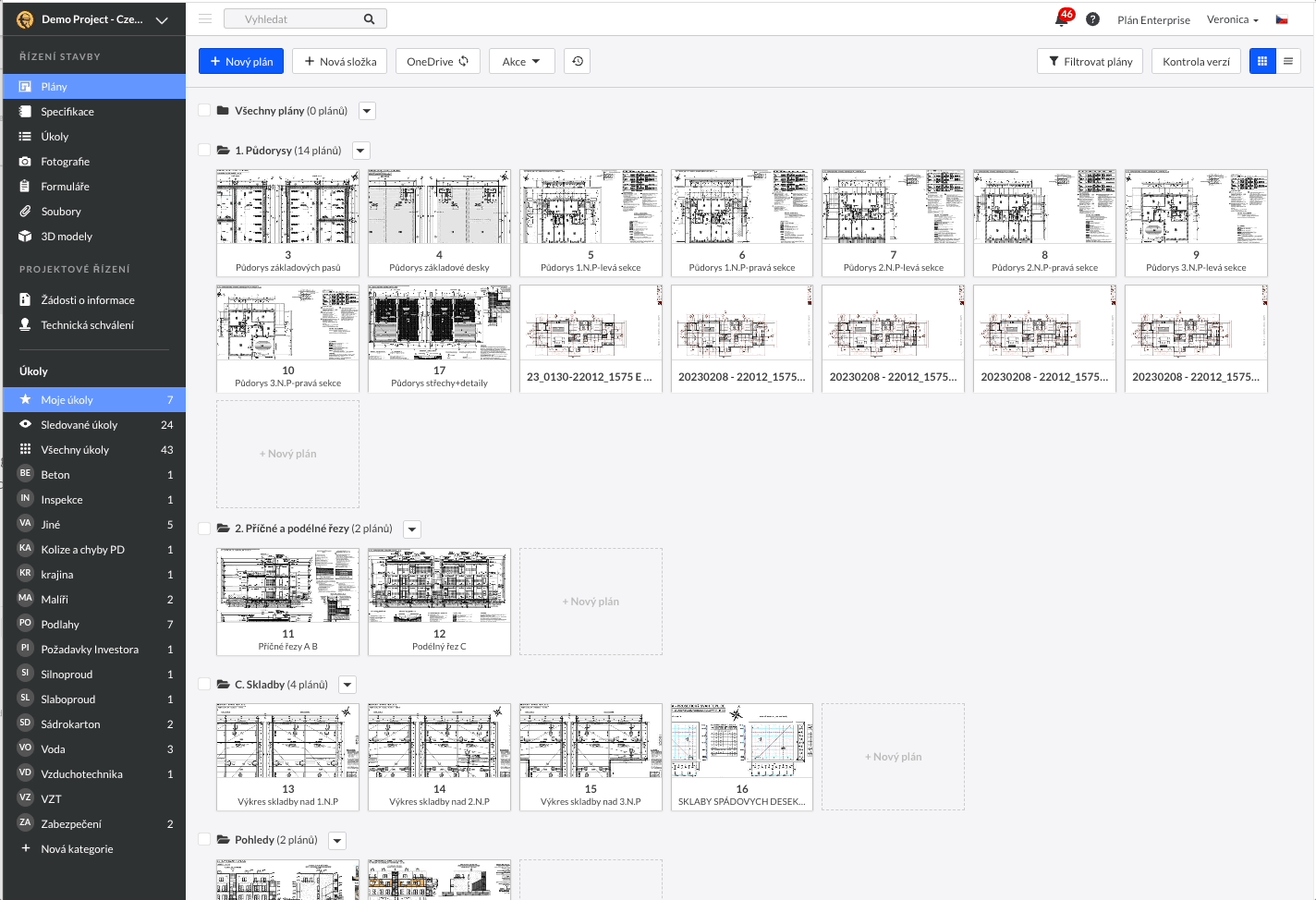The width and height of the screenshot is (1316, 900).
Task: Open plan history clock icon button
Action: (x=578, y=61)
